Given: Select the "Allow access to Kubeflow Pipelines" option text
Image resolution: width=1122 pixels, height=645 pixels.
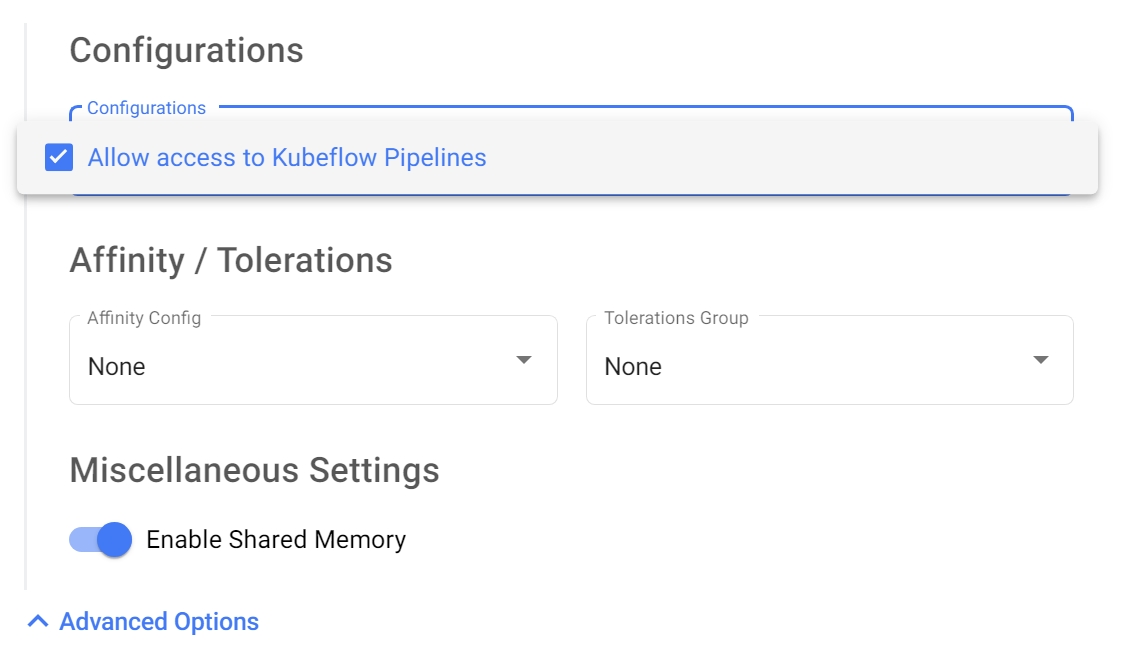Looking at the screenshot, I should (287, 158).
